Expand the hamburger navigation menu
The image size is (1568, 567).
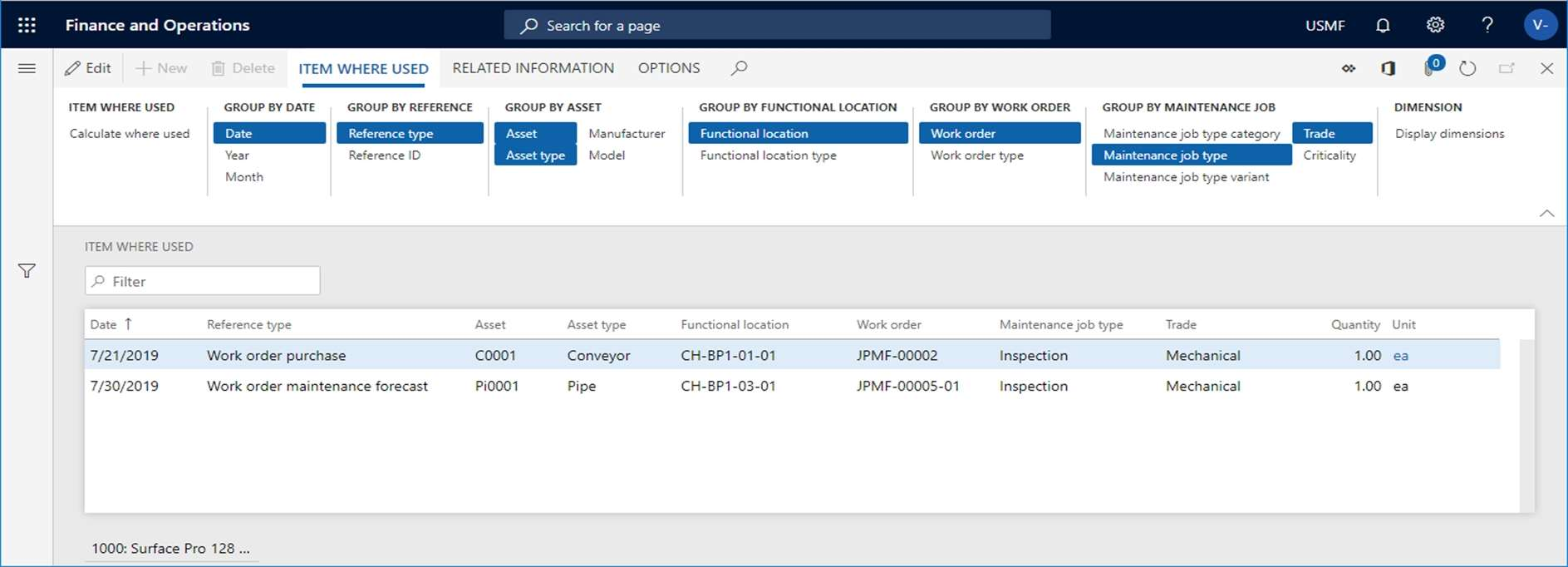click(x=27, y=68)
